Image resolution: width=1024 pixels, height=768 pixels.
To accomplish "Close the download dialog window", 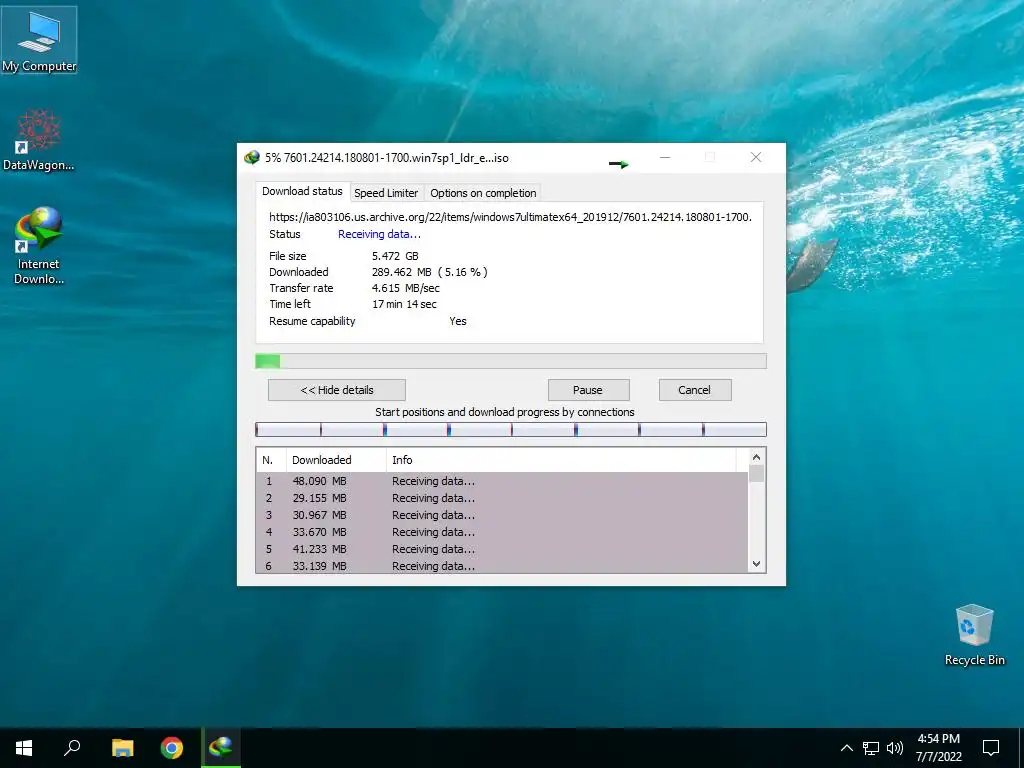I will pos(756,157).
